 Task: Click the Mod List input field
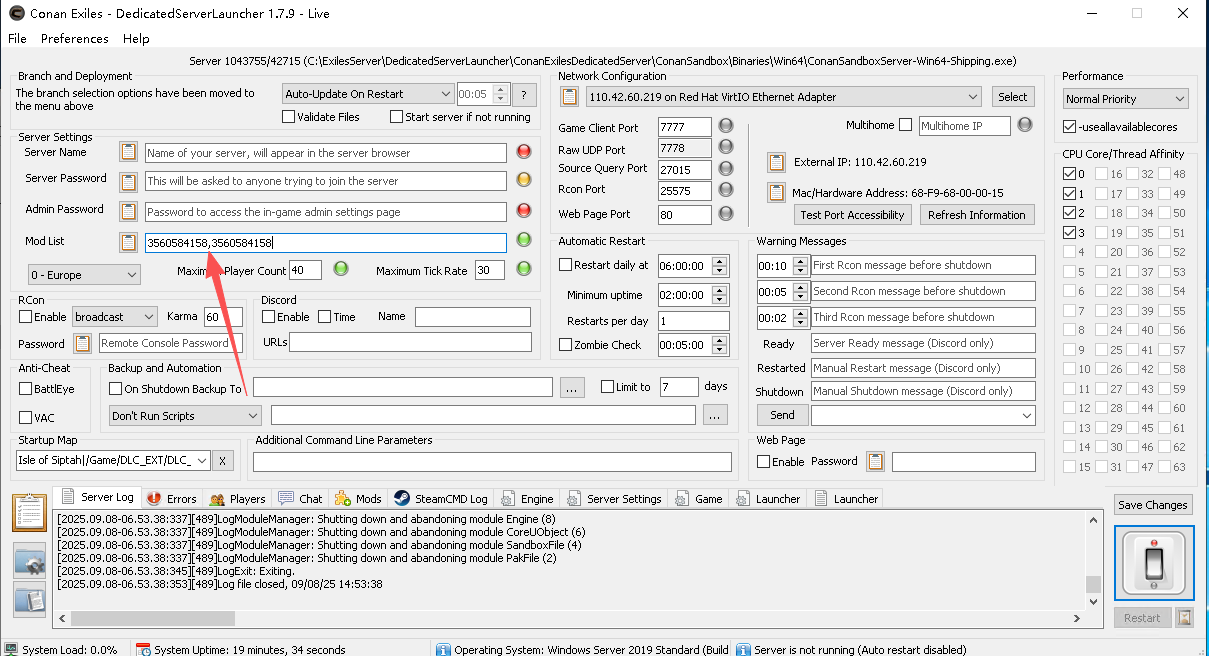point(325,243)
